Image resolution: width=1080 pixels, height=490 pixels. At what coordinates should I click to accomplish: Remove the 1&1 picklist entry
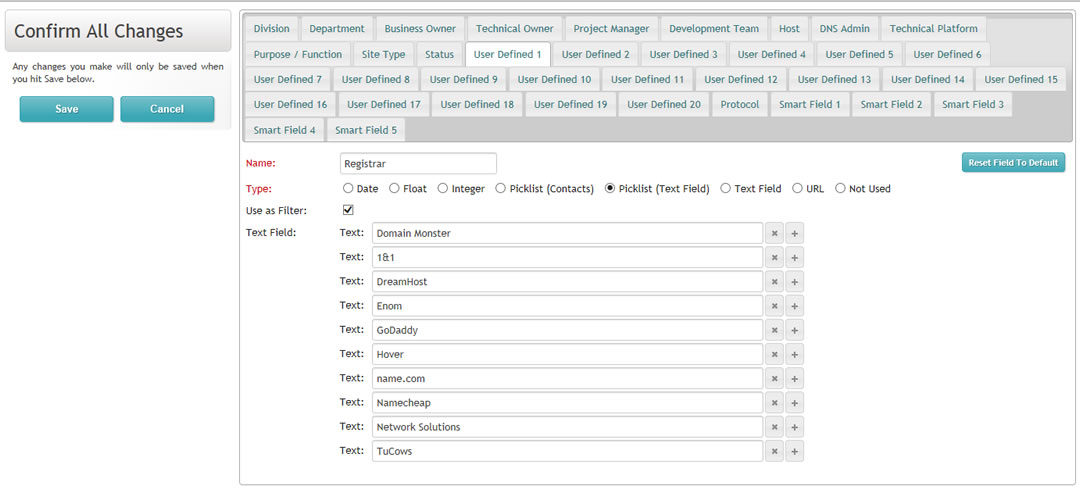pos(774,258)
